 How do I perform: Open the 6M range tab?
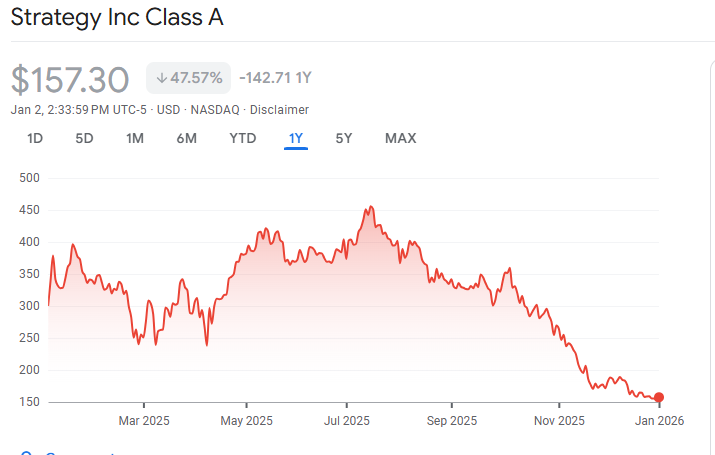(187, 138)
